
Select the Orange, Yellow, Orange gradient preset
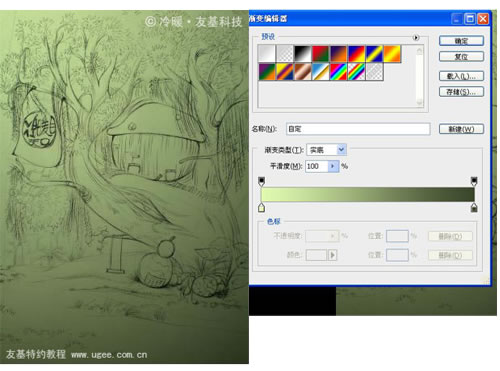point(393,54)
